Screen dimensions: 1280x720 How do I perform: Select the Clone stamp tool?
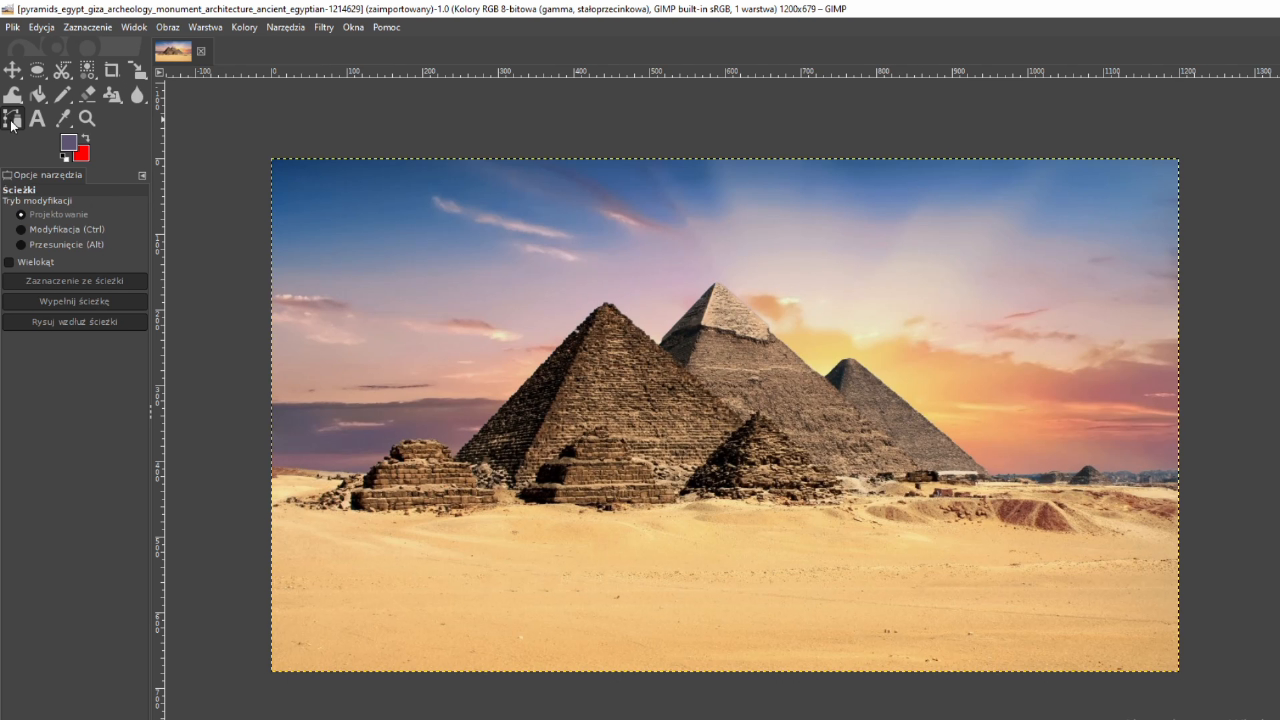click(112, 95)
